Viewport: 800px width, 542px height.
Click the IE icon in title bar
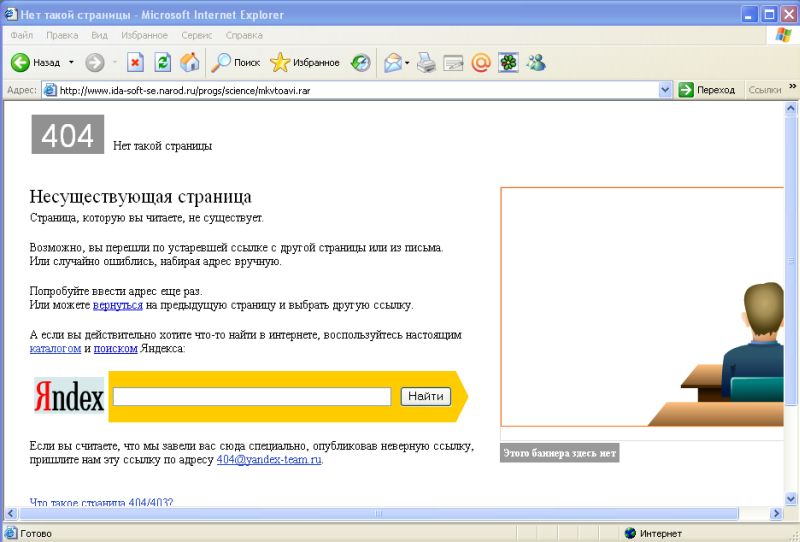click(10, 14)
